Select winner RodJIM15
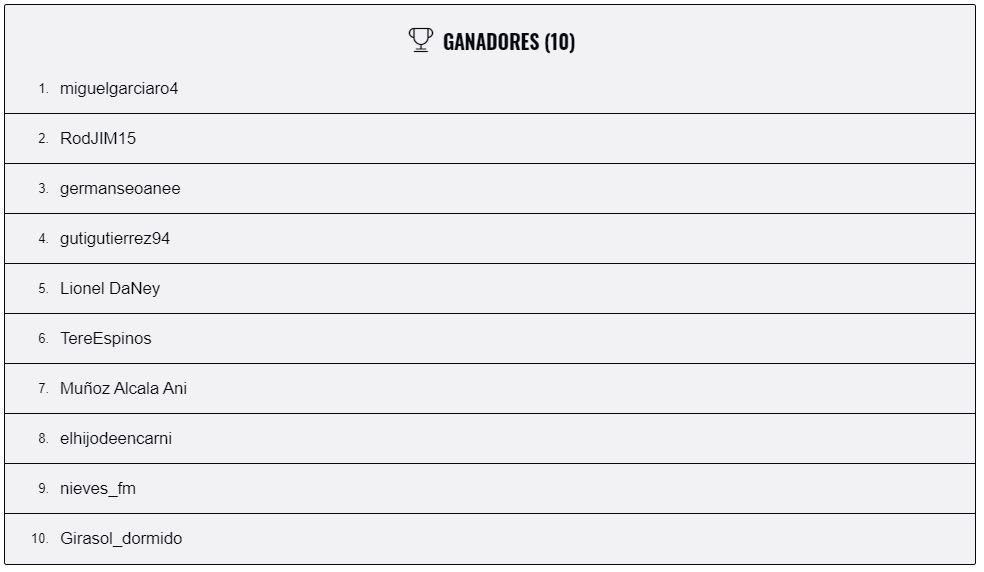The image size is (984, 572). point(98,139)
